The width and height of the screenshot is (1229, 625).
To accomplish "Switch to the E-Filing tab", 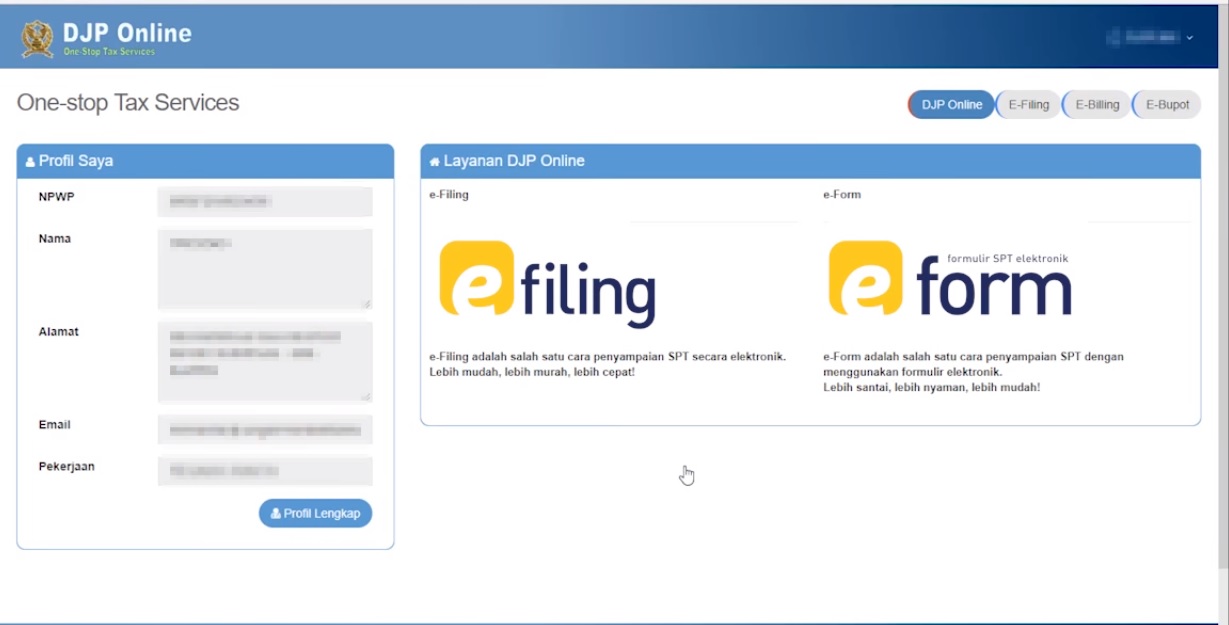I will [x=1028, y=104].
